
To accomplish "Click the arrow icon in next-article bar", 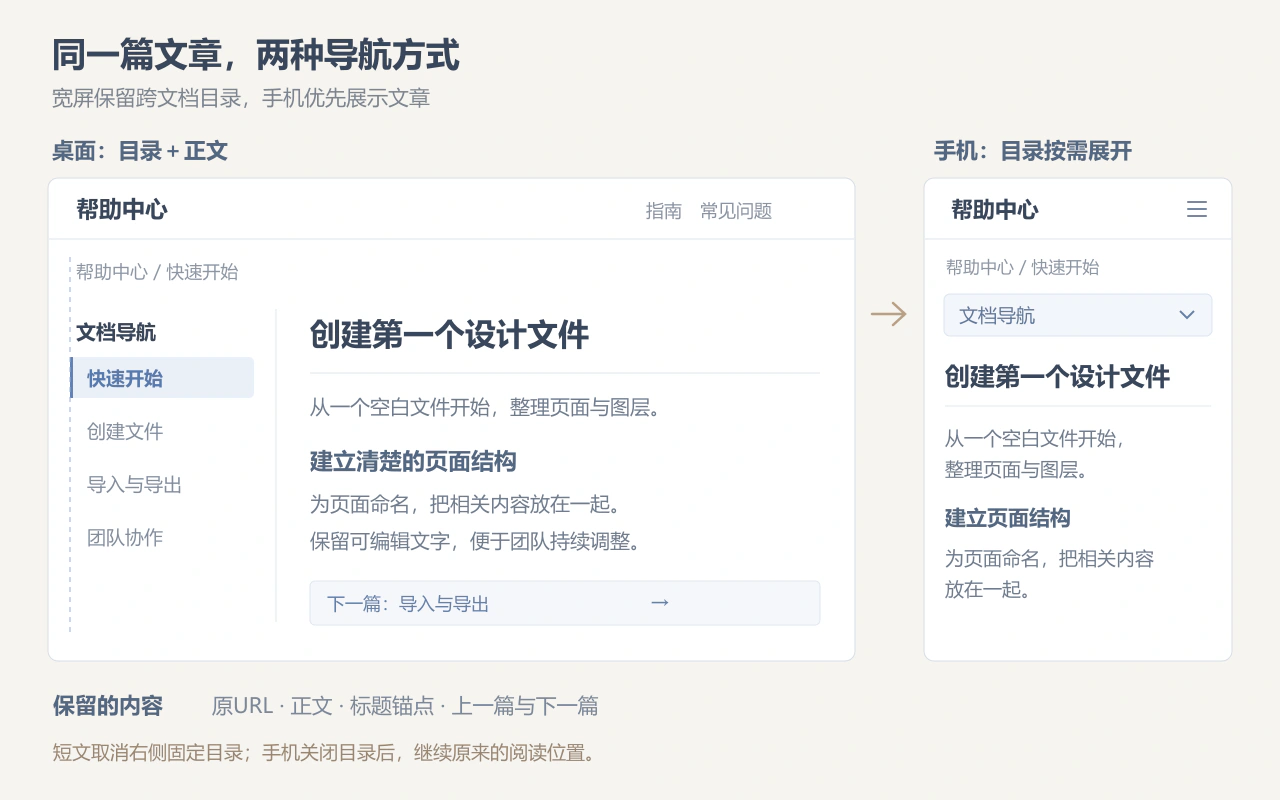I will point(660,603).
